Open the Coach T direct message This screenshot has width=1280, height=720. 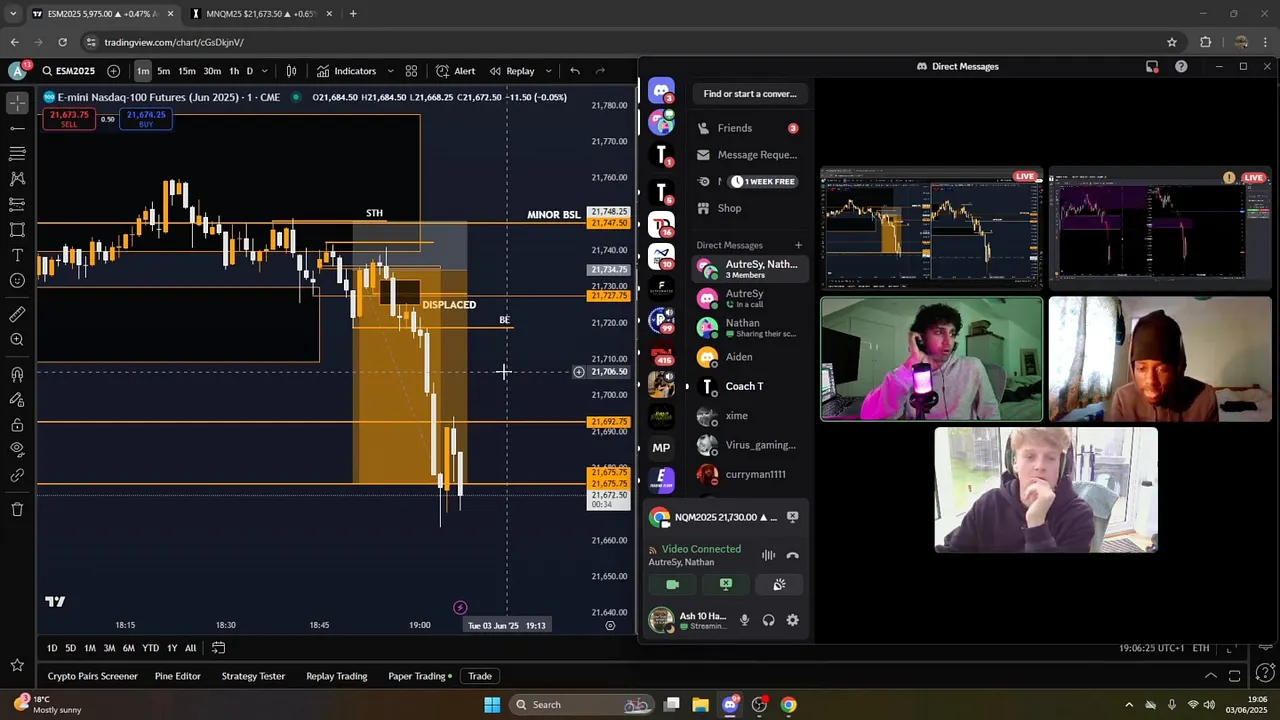pyautogui.click(x=750, y=386)
